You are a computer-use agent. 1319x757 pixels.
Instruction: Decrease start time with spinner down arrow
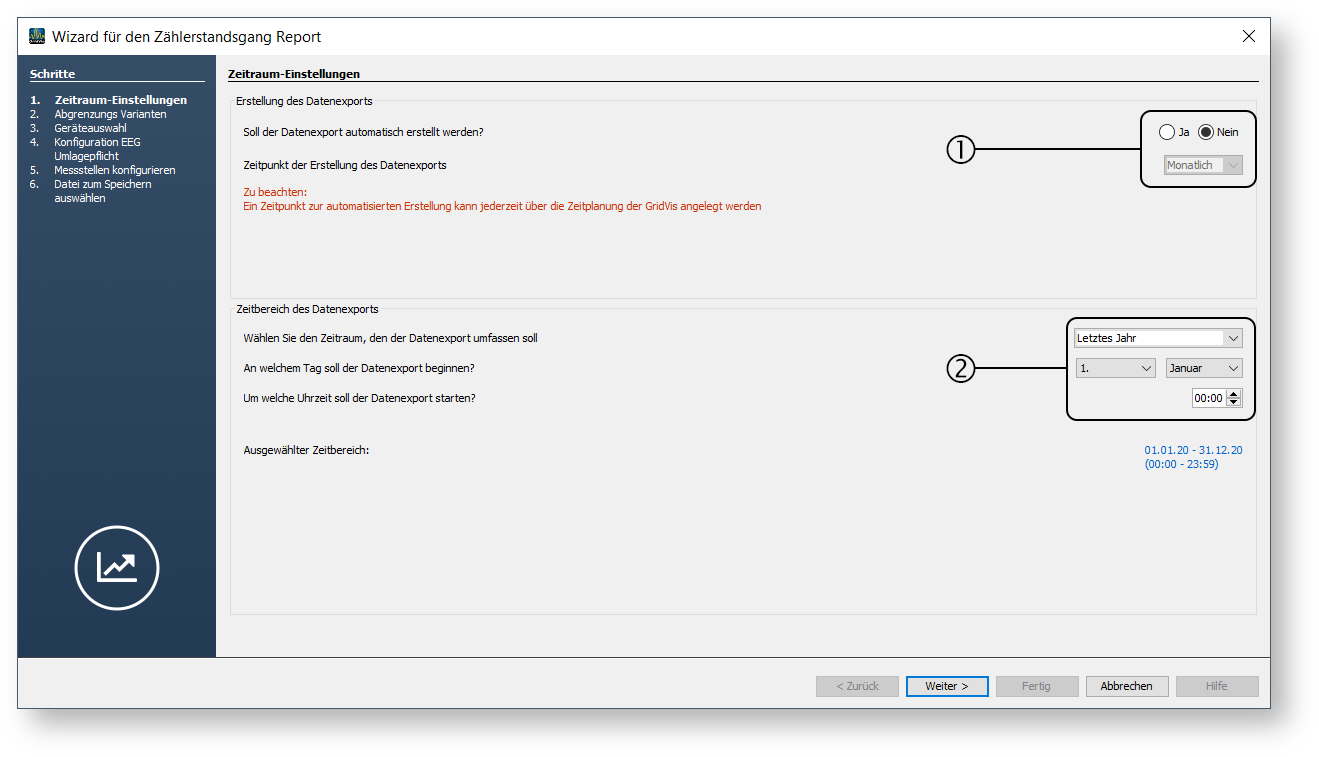[x=1234, y=402]
